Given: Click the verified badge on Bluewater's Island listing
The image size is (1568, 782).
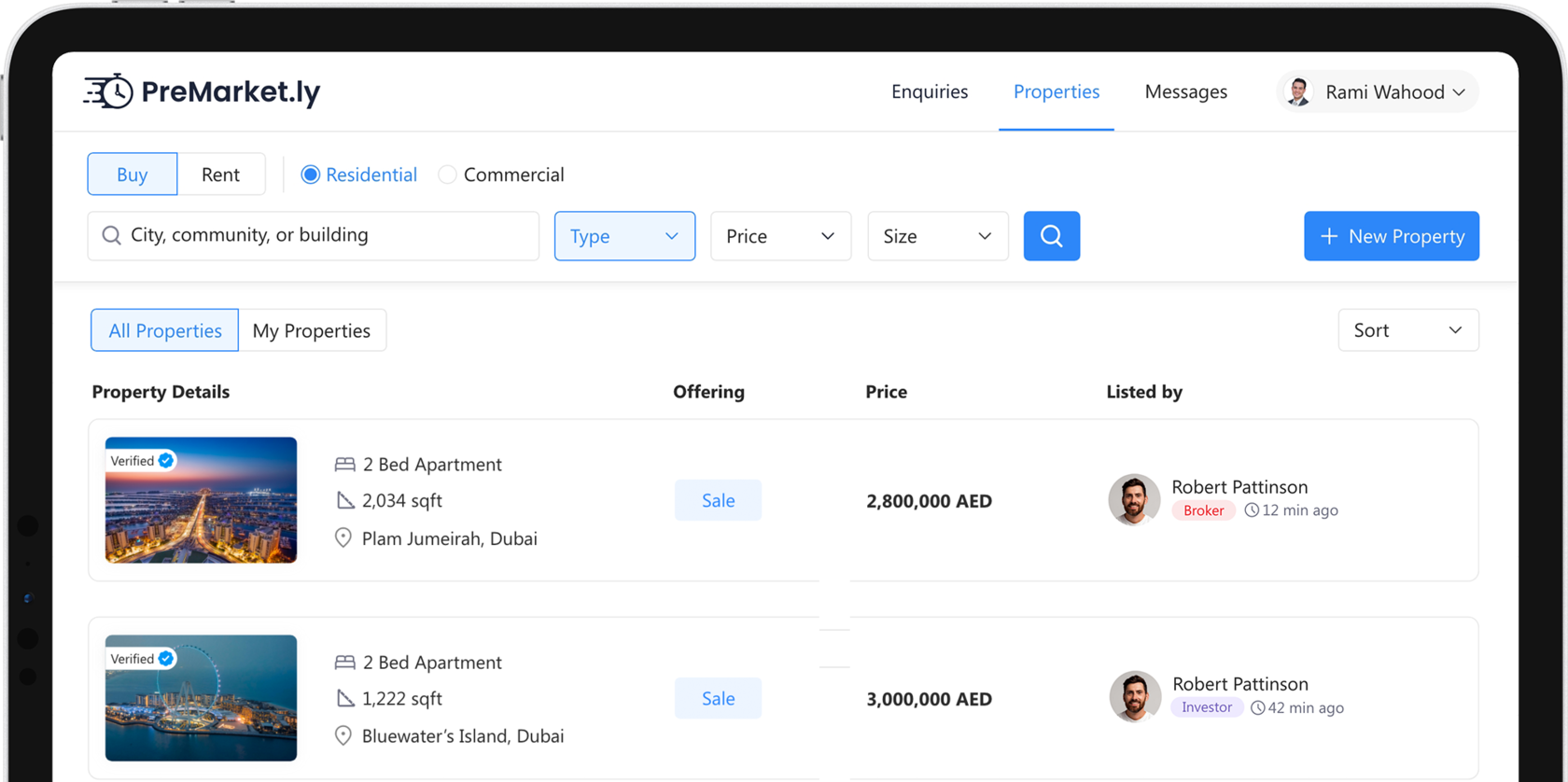Looking at the screenshot, I should tap(166, 659).
